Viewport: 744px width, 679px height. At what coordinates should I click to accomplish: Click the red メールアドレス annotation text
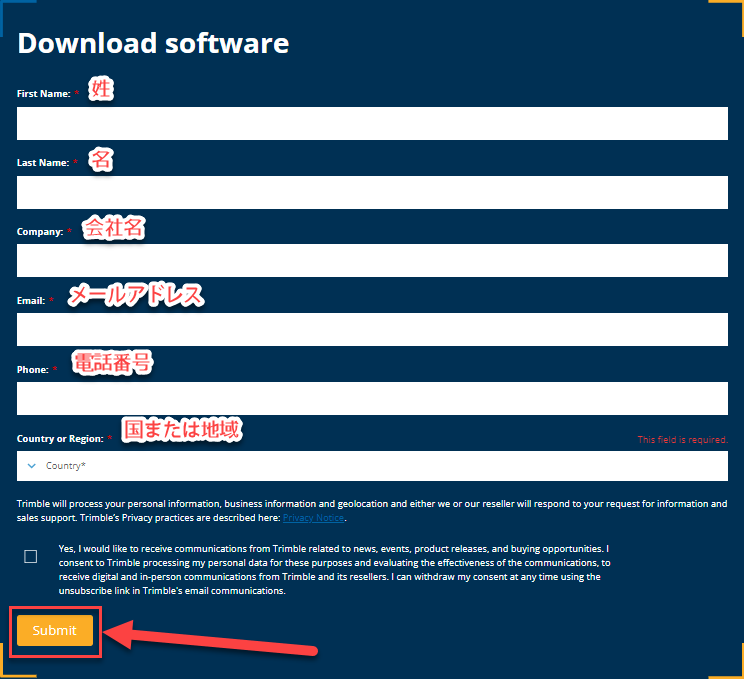point(135,295)
